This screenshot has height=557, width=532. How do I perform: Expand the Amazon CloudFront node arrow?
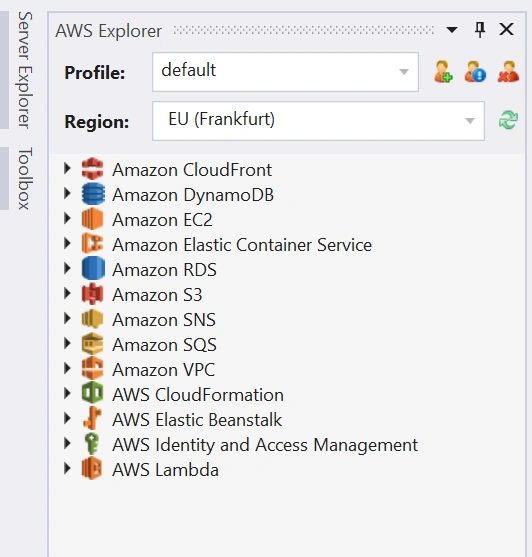pyautogui.click(x=67, y=168)
